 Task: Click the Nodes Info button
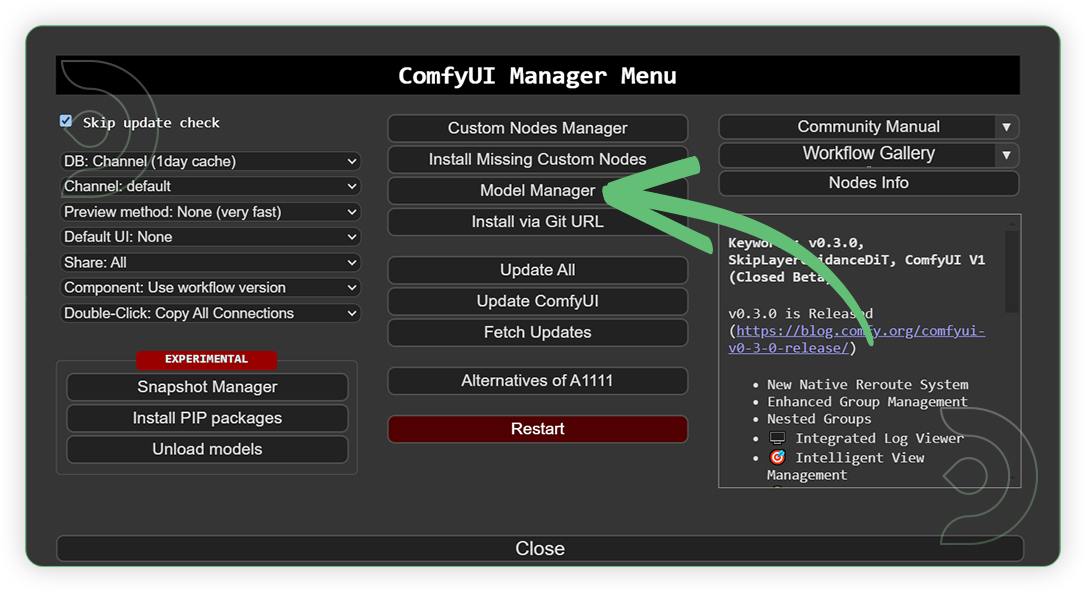click(868, 183)
